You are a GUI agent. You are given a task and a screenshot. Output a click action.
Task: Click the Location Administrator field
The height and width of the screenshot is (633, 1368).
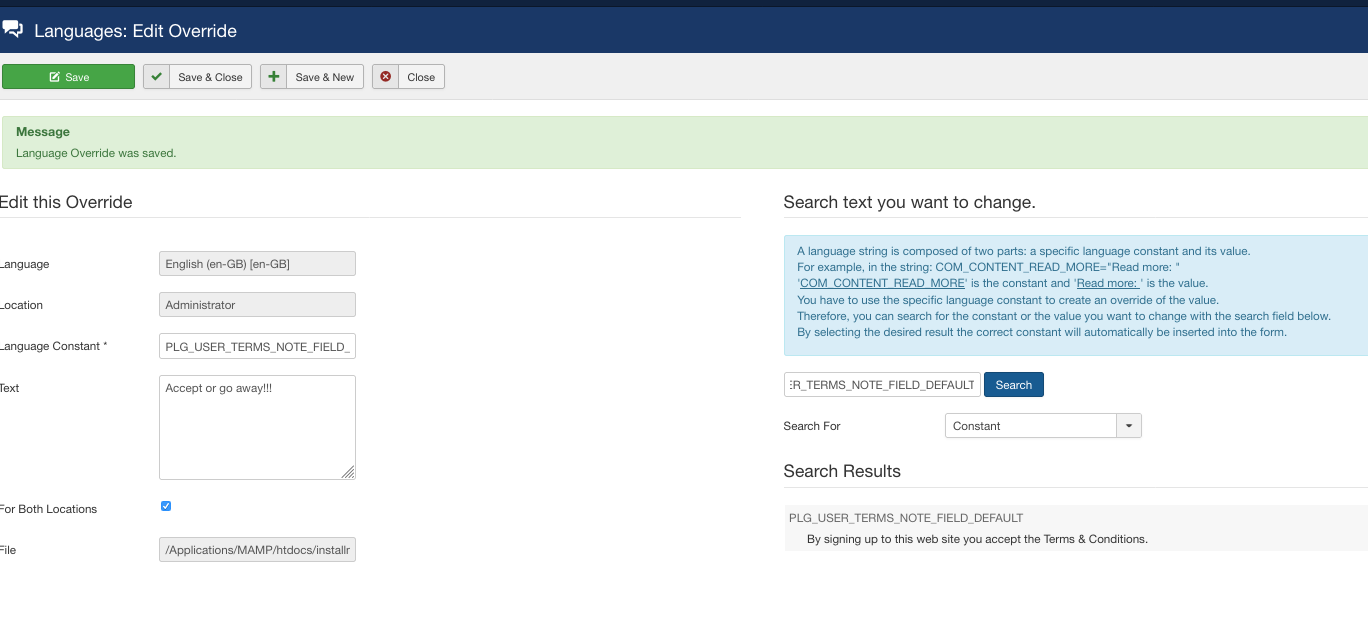coord(257,304)
